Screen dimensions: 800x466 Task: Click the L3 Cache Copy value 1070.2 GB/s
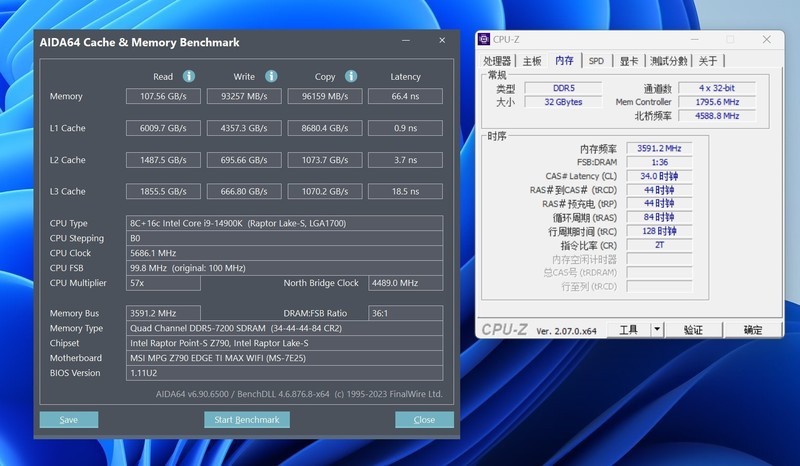(x=325, y=191)
